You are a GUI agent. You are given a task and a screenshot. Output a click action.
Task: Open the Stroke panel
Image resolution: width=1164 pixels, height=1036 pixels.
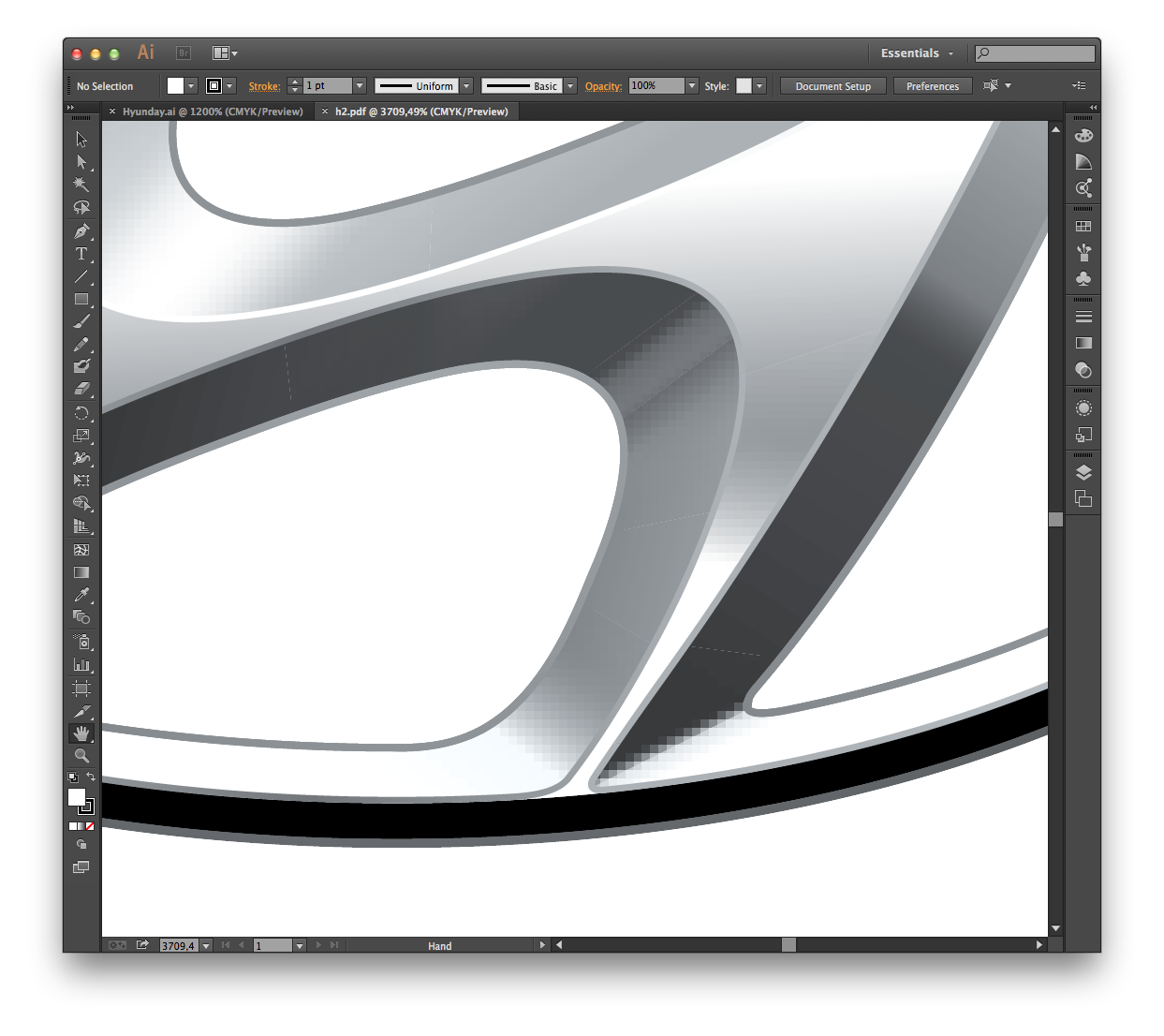[x=1083, y=318]
